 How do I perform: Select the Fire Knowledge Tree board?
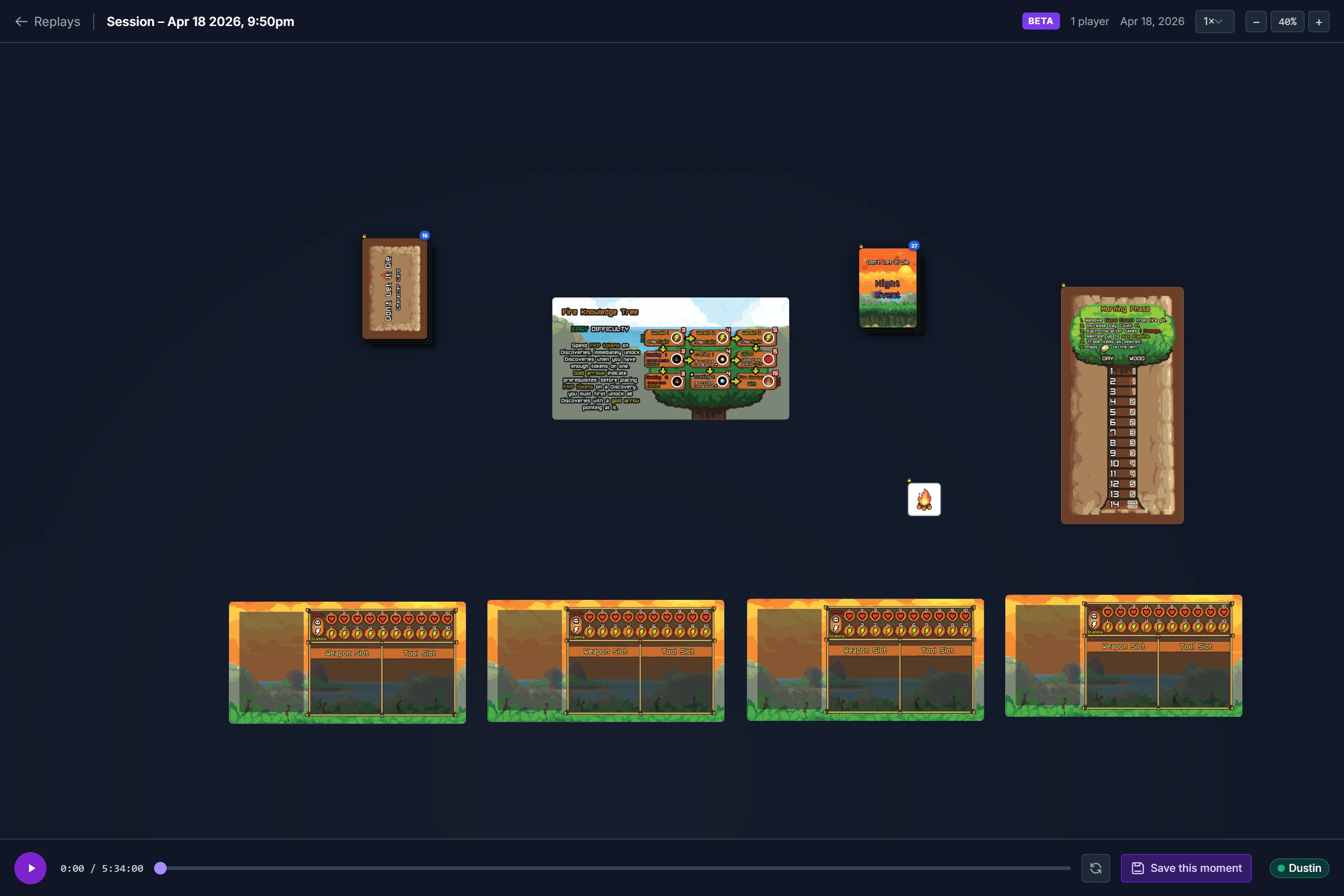pyautogui.click(x=670, y=358)
